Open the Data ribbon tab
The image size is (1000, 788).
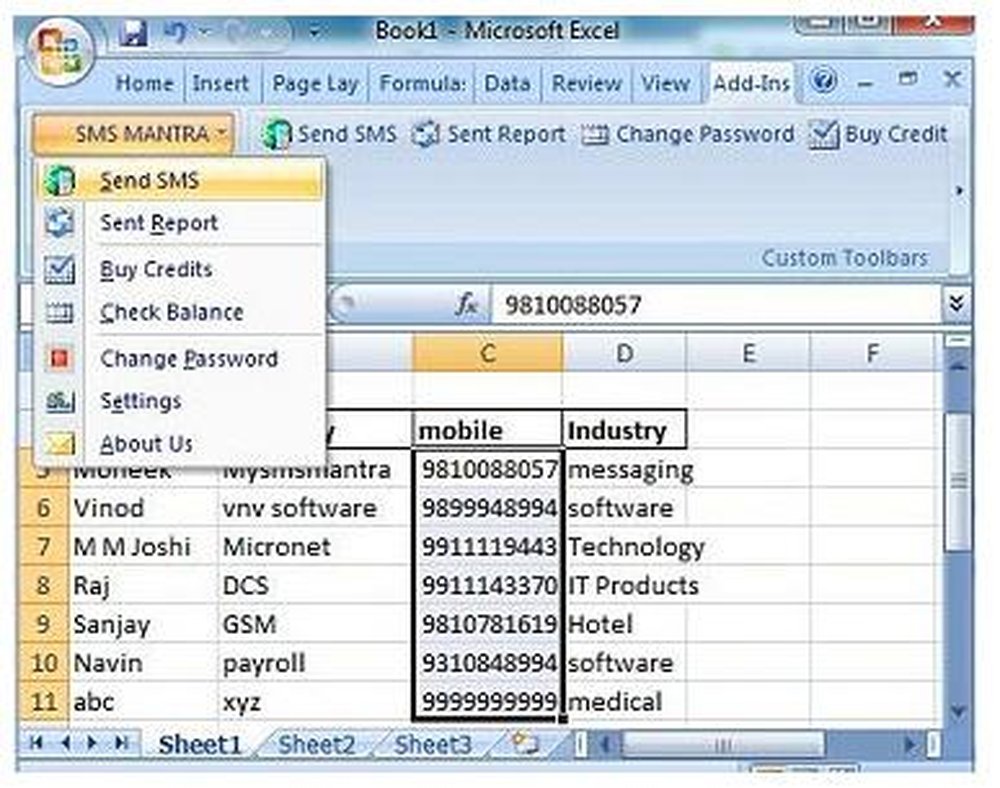(507, 84)
